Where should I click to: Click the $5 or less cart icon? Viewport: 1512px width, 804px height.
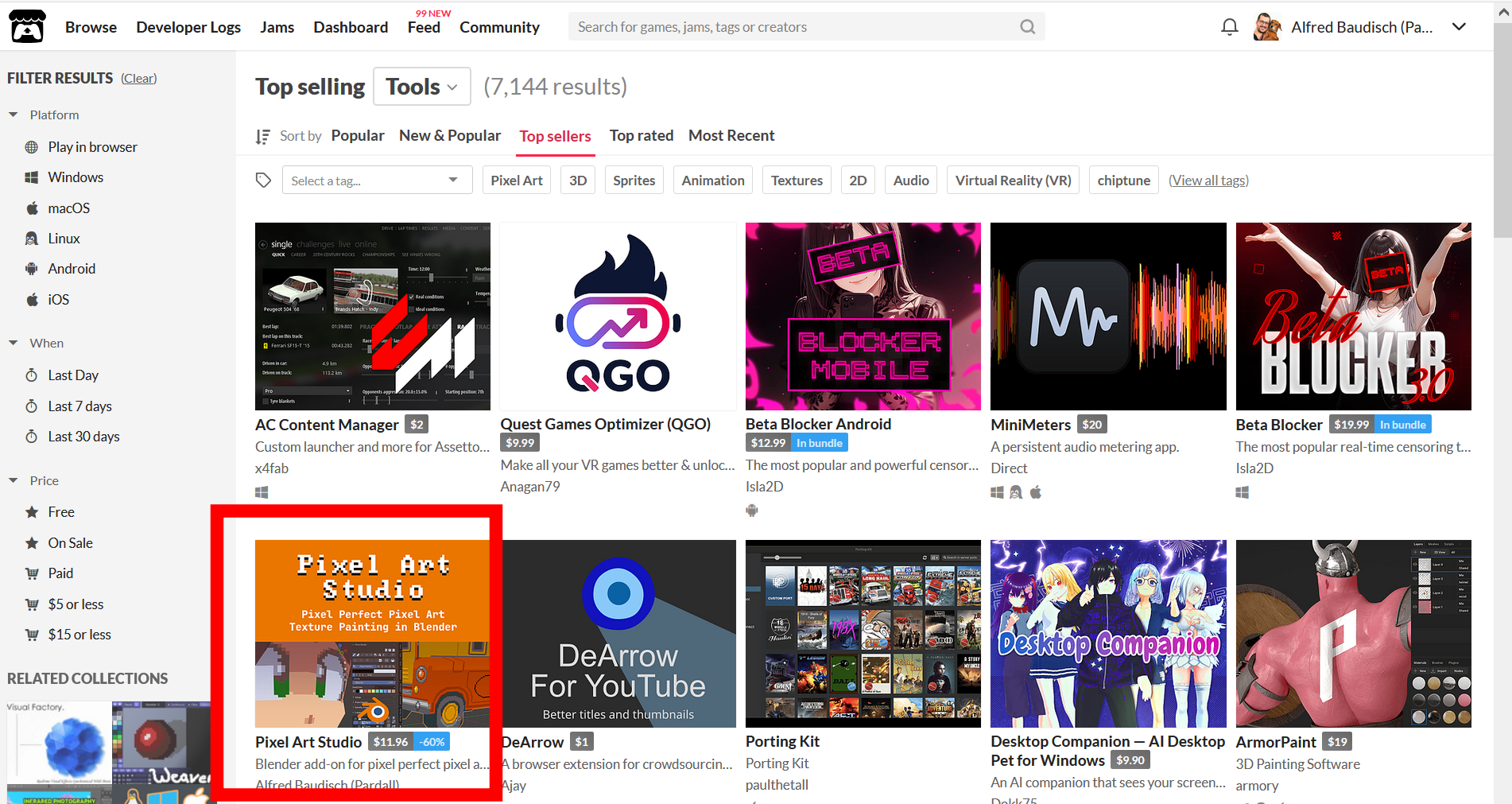32,604
